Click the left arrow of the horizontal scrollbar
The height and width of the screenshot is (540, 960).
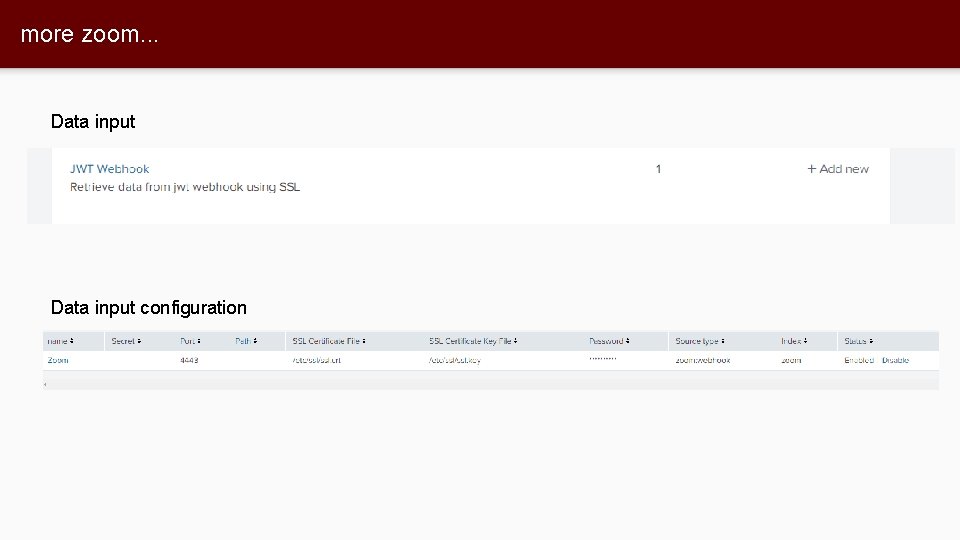[45, 384]
